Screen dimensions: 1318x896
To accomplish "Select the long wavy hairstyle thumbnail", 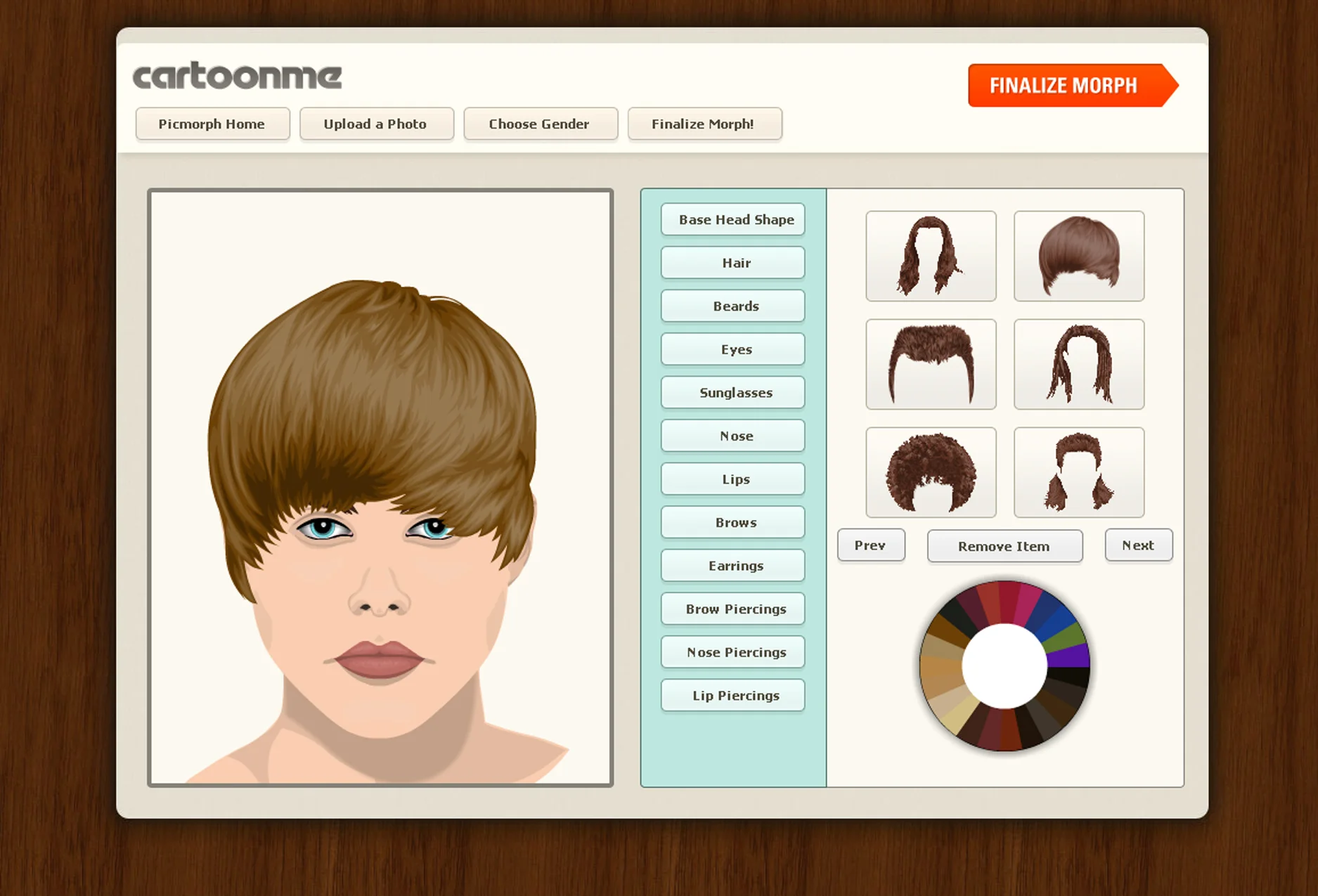I will click(930, 255).
